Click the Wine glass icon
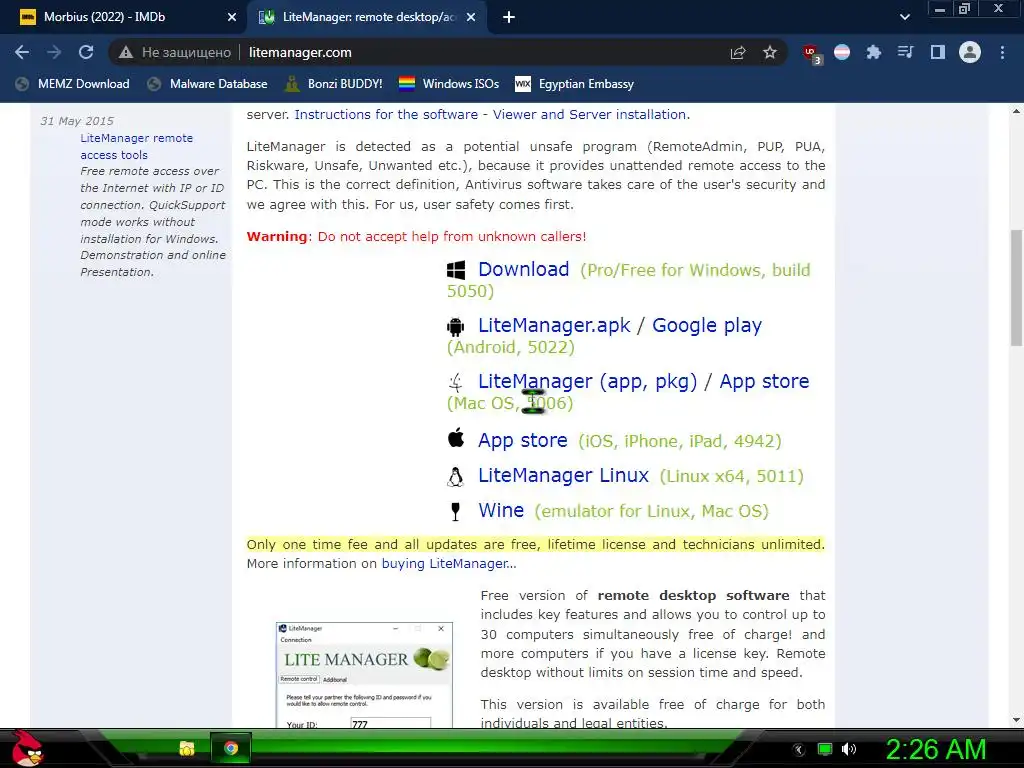Screen dimensions: 1024x768 click(x=456, y=511)
